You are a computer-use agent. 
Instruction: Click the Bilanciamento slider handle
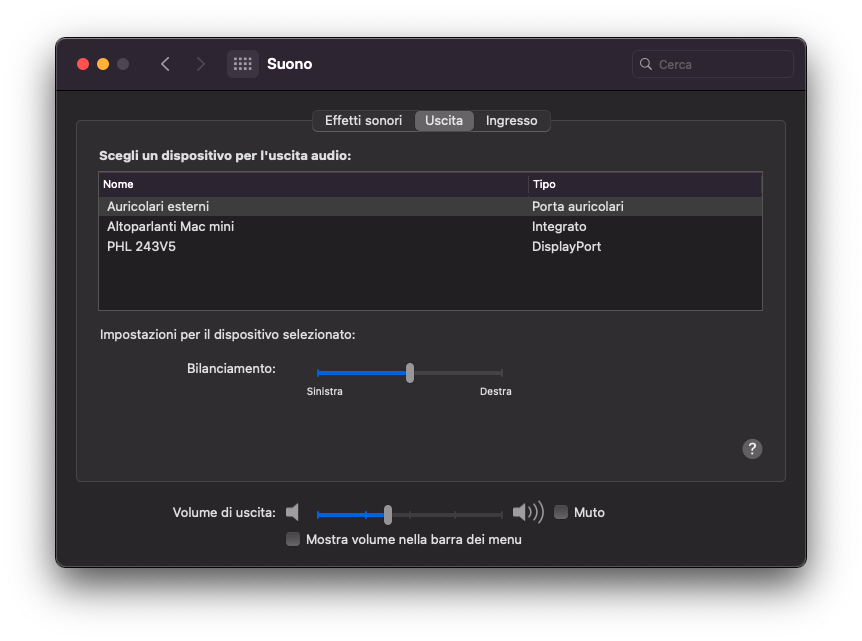tap(410, 373)
